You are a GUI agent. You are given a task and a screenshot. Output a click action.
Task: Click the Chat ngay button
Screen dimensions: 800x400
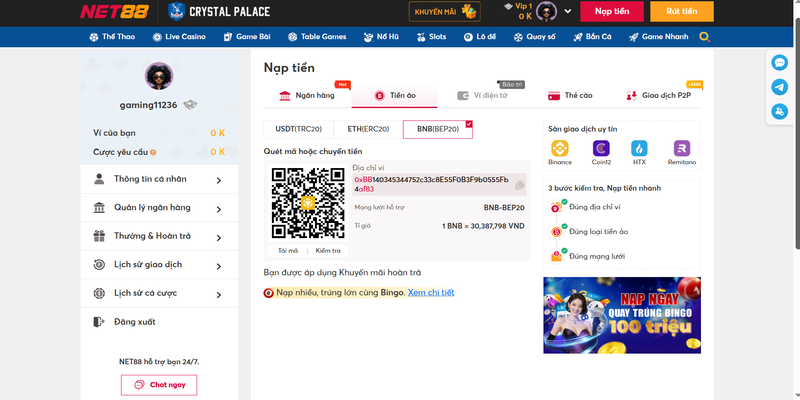tap(159, 385)
